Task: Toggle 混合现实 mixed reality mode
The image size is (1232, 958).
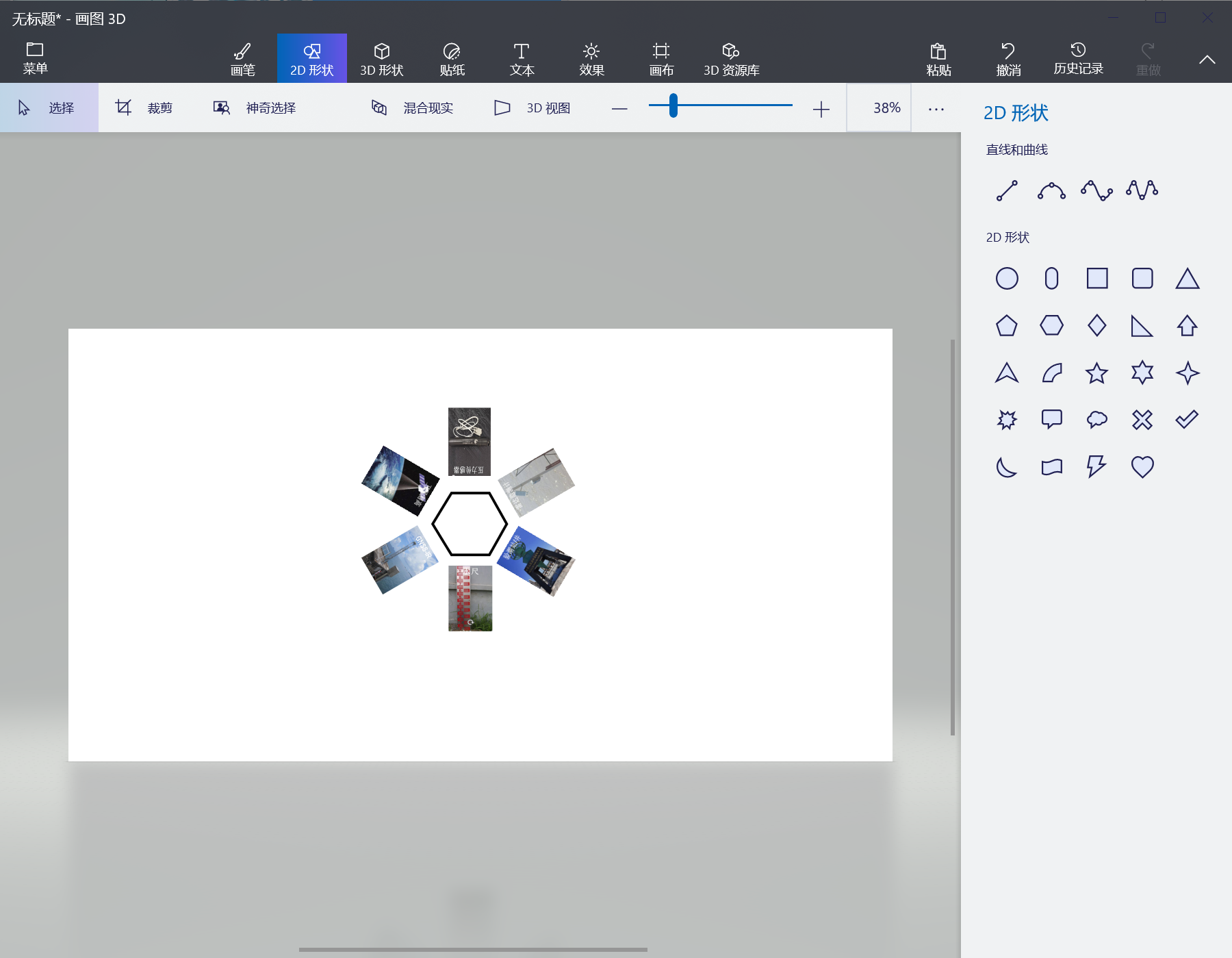Action: [413, 108]
